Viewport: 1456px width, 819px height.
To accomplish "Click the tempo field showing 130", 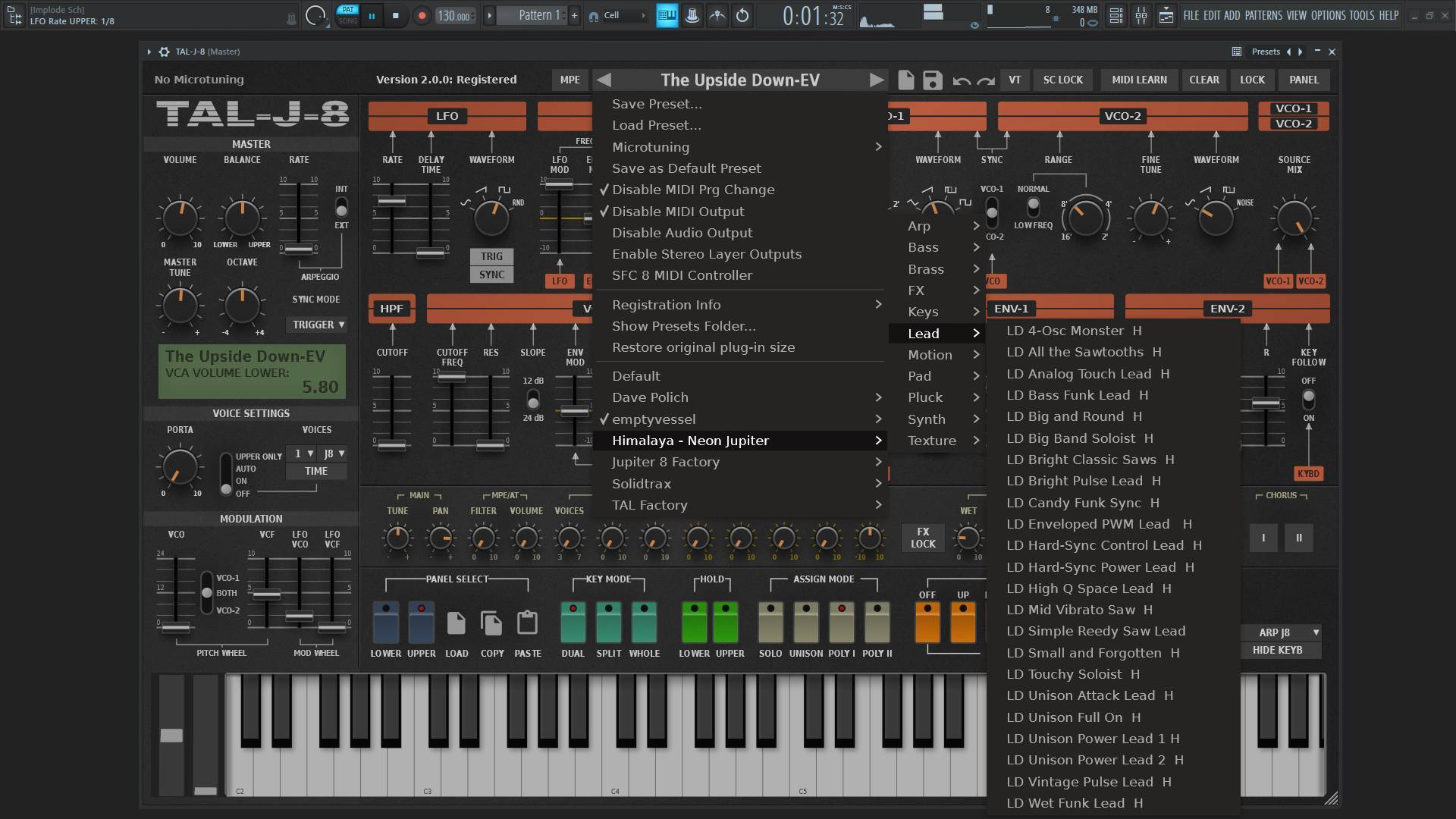I will click(x=454, y=15).
